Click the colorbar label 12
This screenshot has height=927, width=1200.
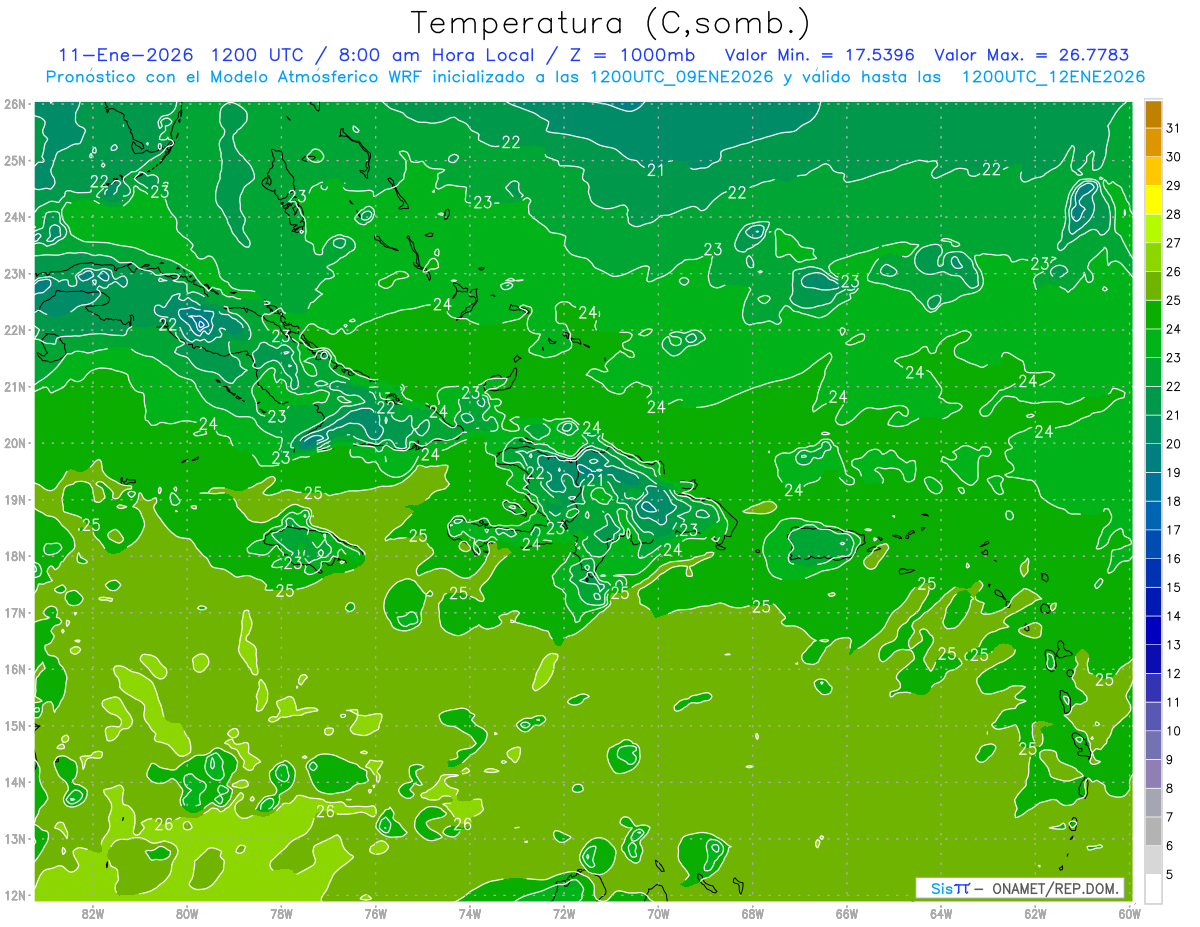(x=1173, y=673)
